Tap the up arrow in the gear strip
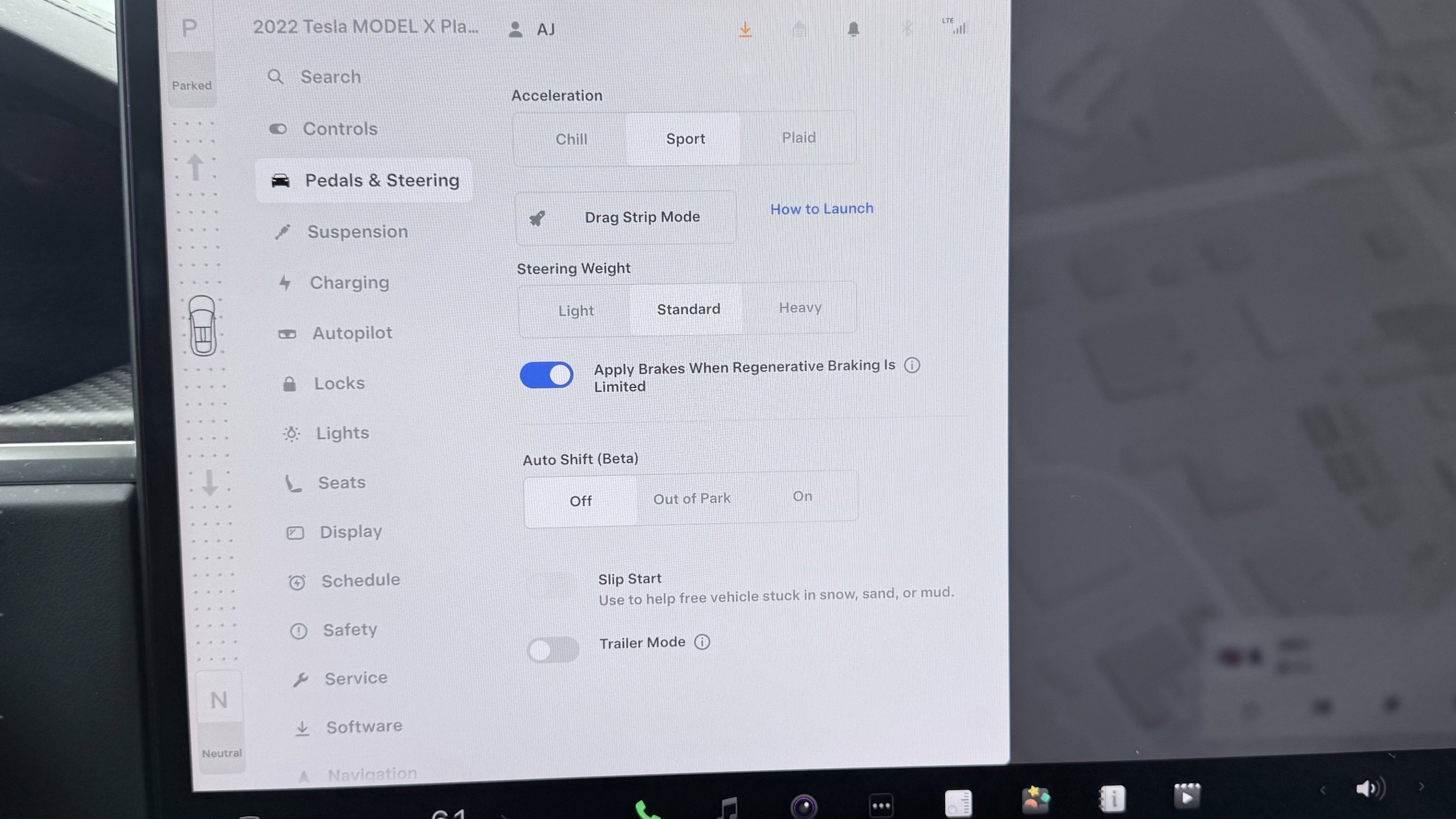 tap(196, 167)
